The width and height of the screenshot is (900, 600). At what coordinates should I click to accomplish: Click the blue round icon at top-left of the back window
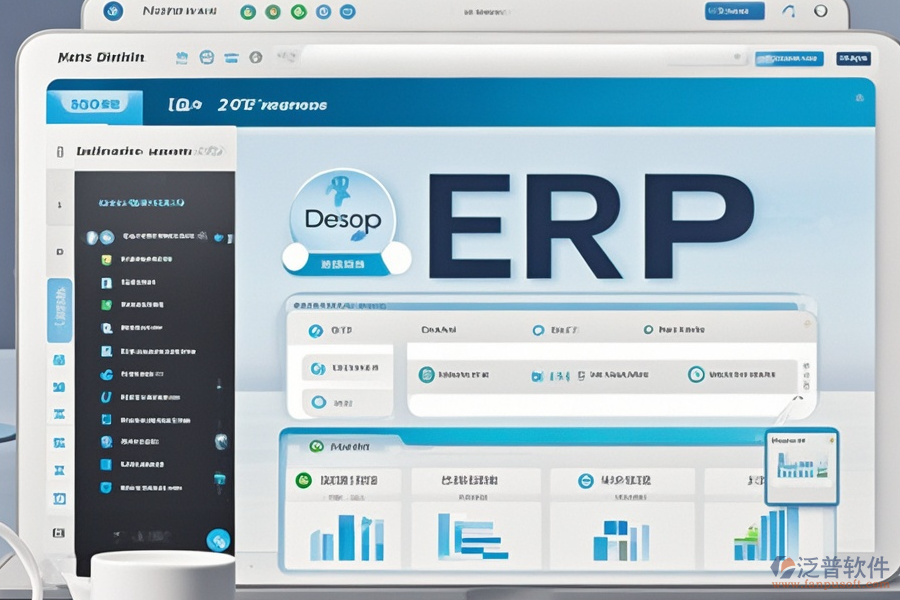coord(113,12)
